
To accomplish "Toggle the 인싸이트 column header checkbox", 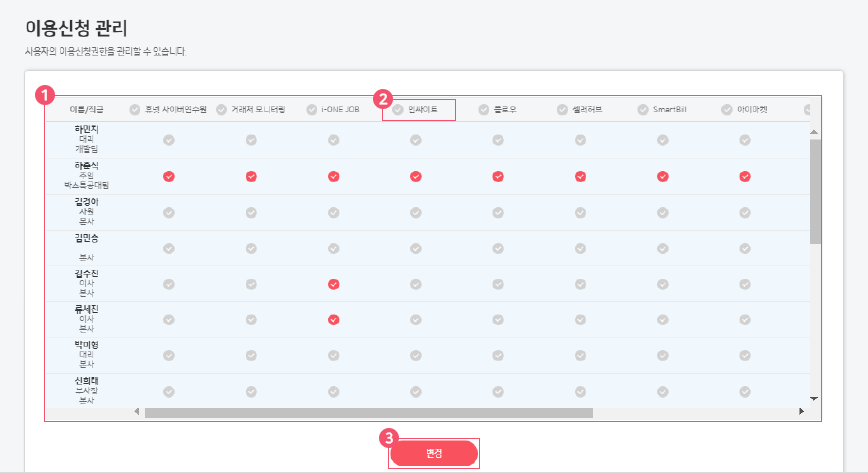I will coord(398,109).
